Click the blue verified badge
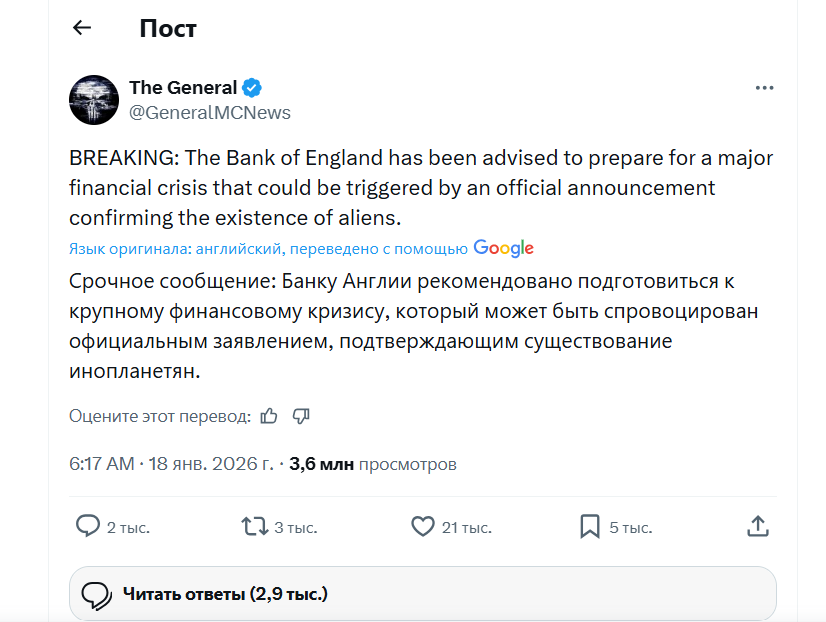Screen dimensions: 826x622 253,87
